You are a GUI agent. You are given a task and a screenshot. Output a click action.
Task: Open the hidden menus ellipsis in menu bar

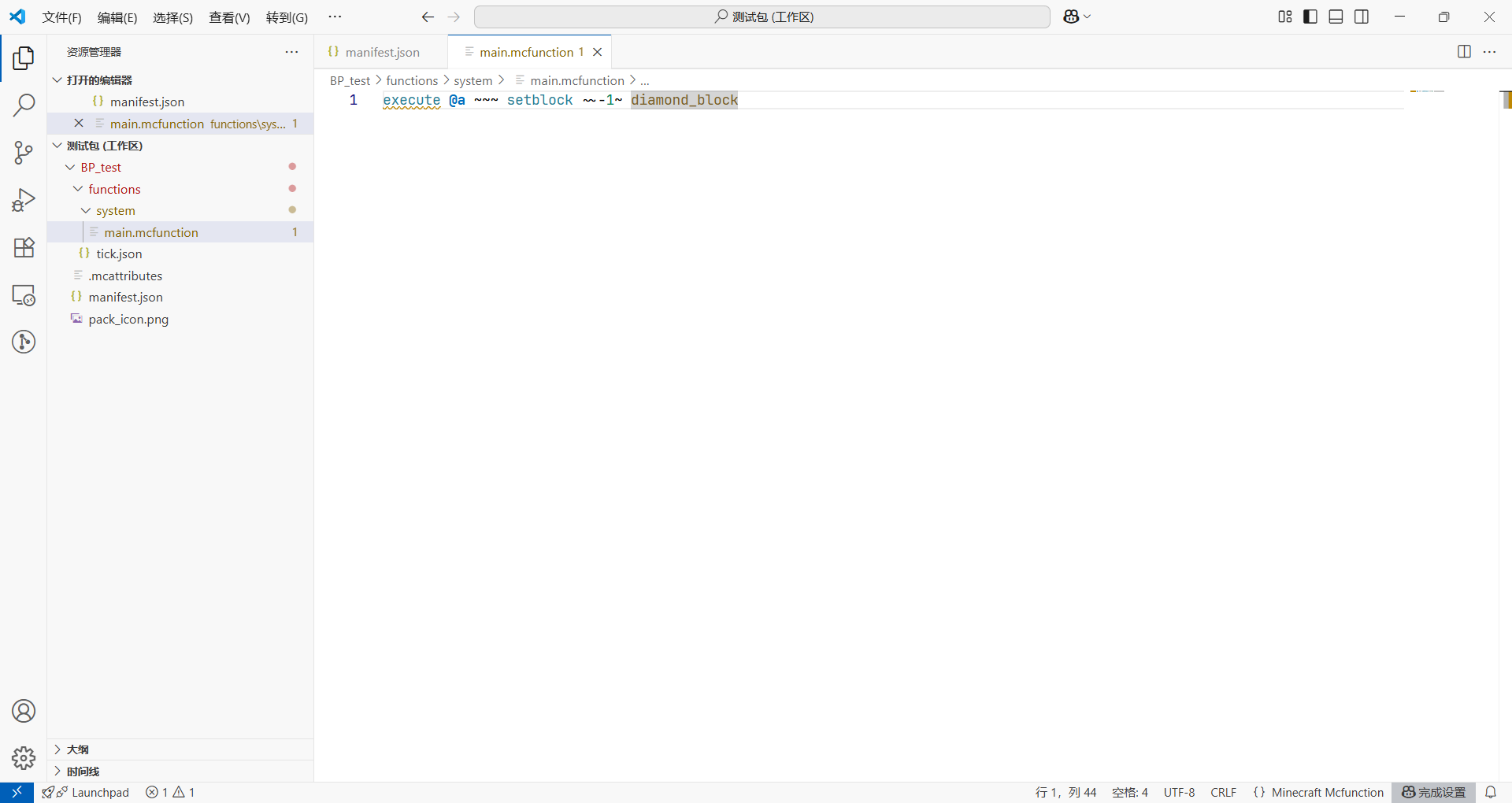(335, 17)
